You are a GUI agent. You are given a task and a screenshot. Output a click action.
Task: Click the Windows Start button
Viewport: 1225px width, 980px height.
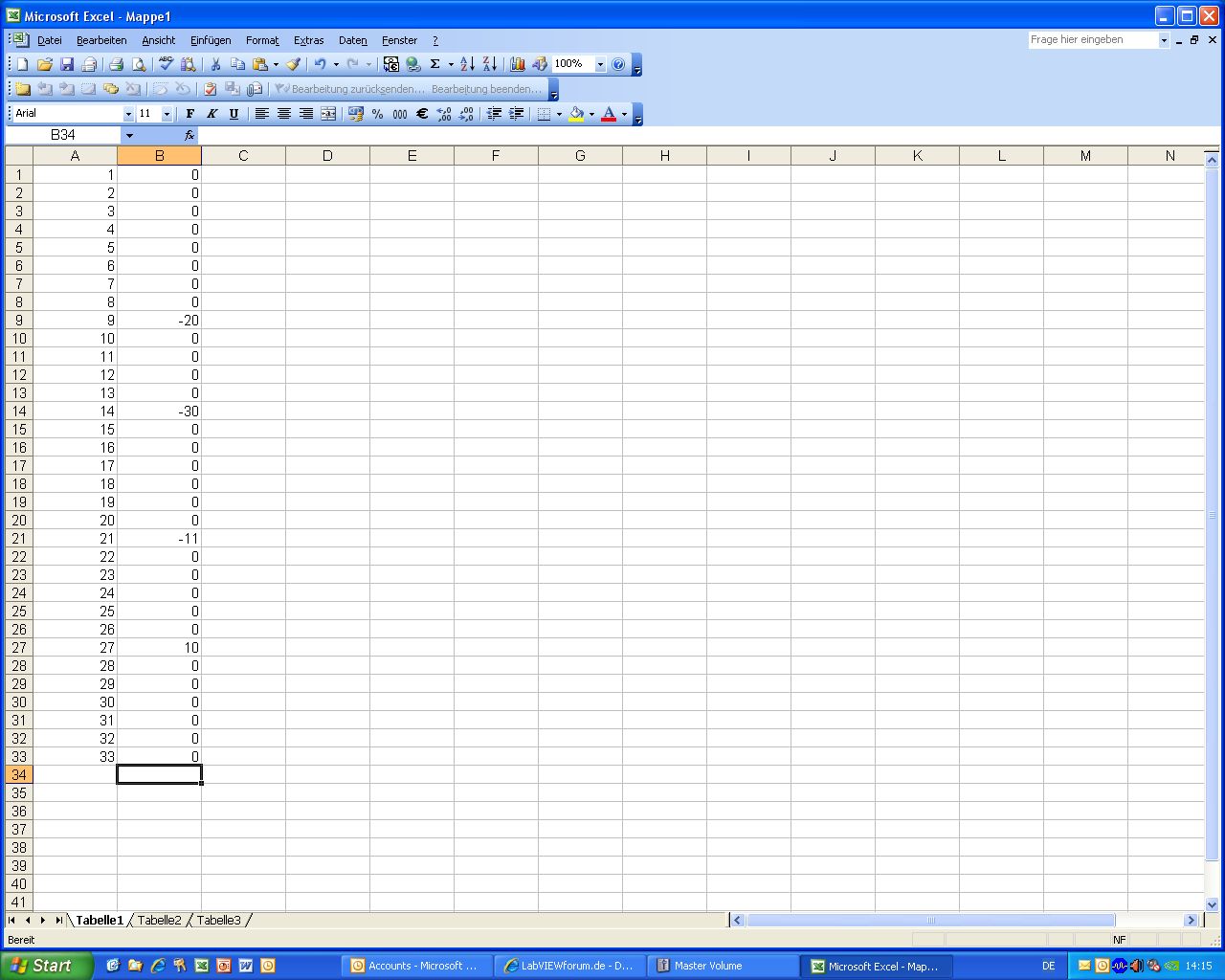(46, 966)
